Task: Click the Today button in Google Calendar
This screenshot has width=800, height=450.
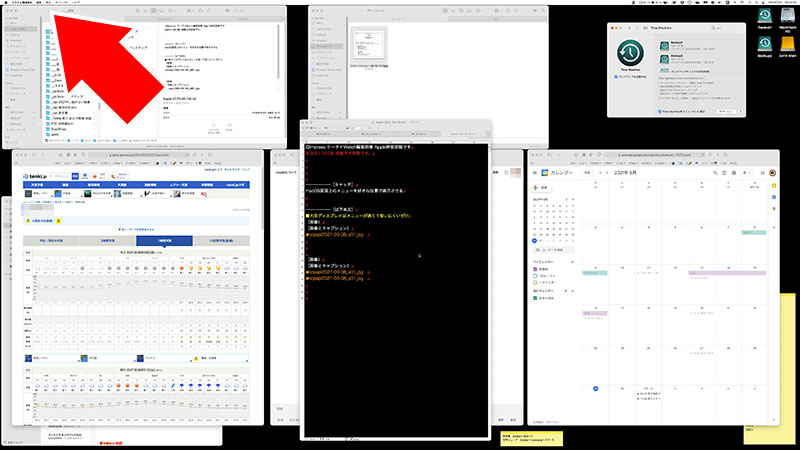Action: 587,173
